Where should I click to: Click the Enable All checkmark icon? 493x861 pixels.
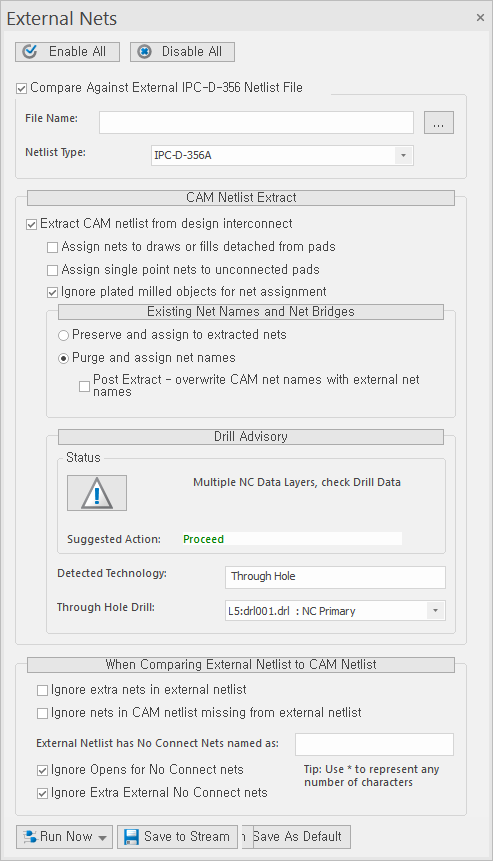click(30, 52)
